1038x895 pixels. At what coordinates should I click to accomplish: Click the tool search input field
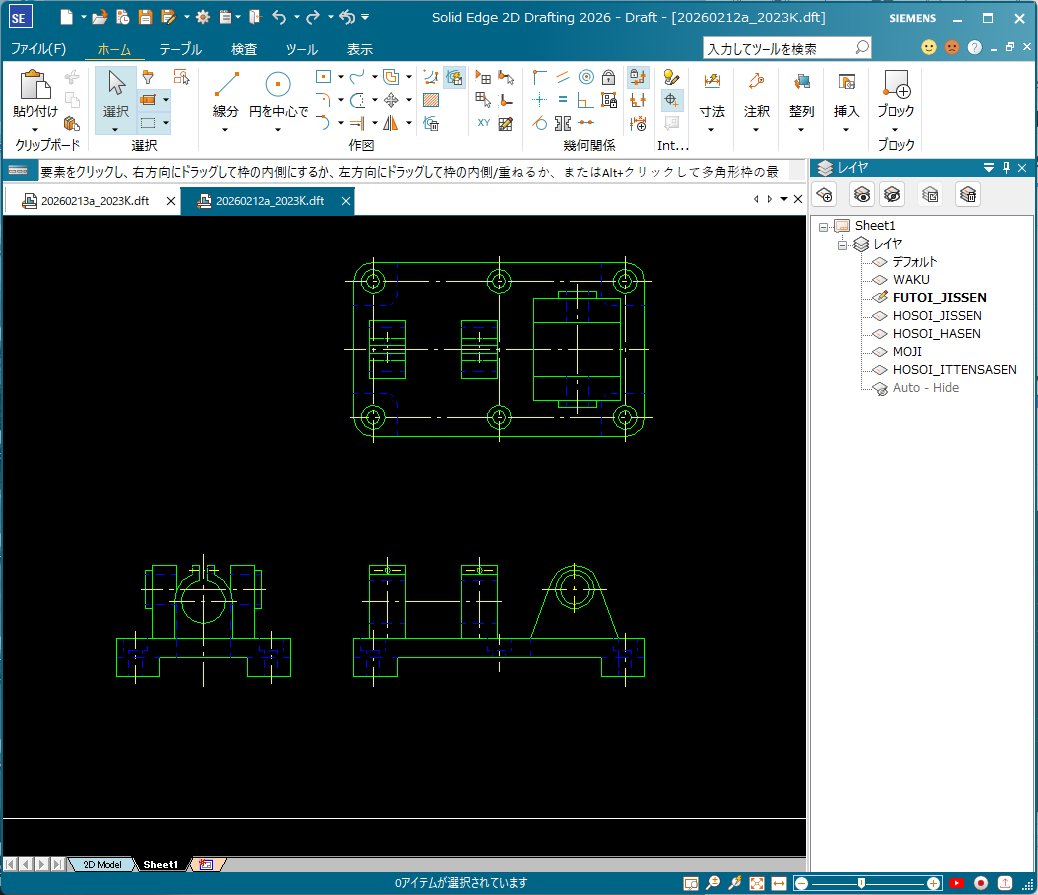pos(780,47)
